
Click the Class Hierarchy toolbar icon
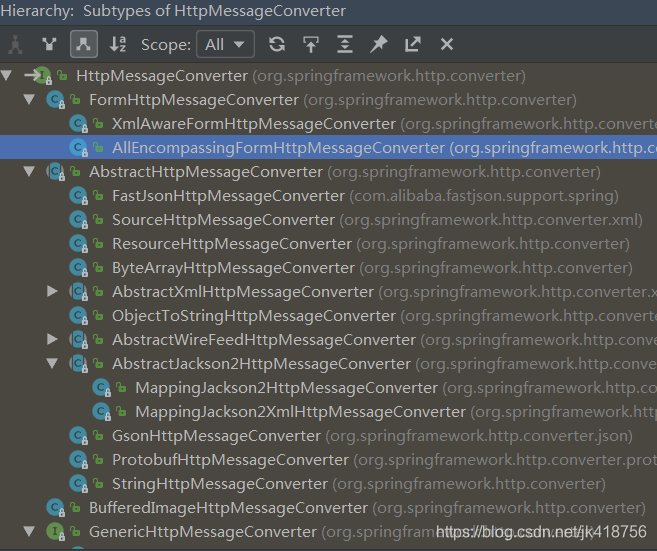(x=16, y=44)
